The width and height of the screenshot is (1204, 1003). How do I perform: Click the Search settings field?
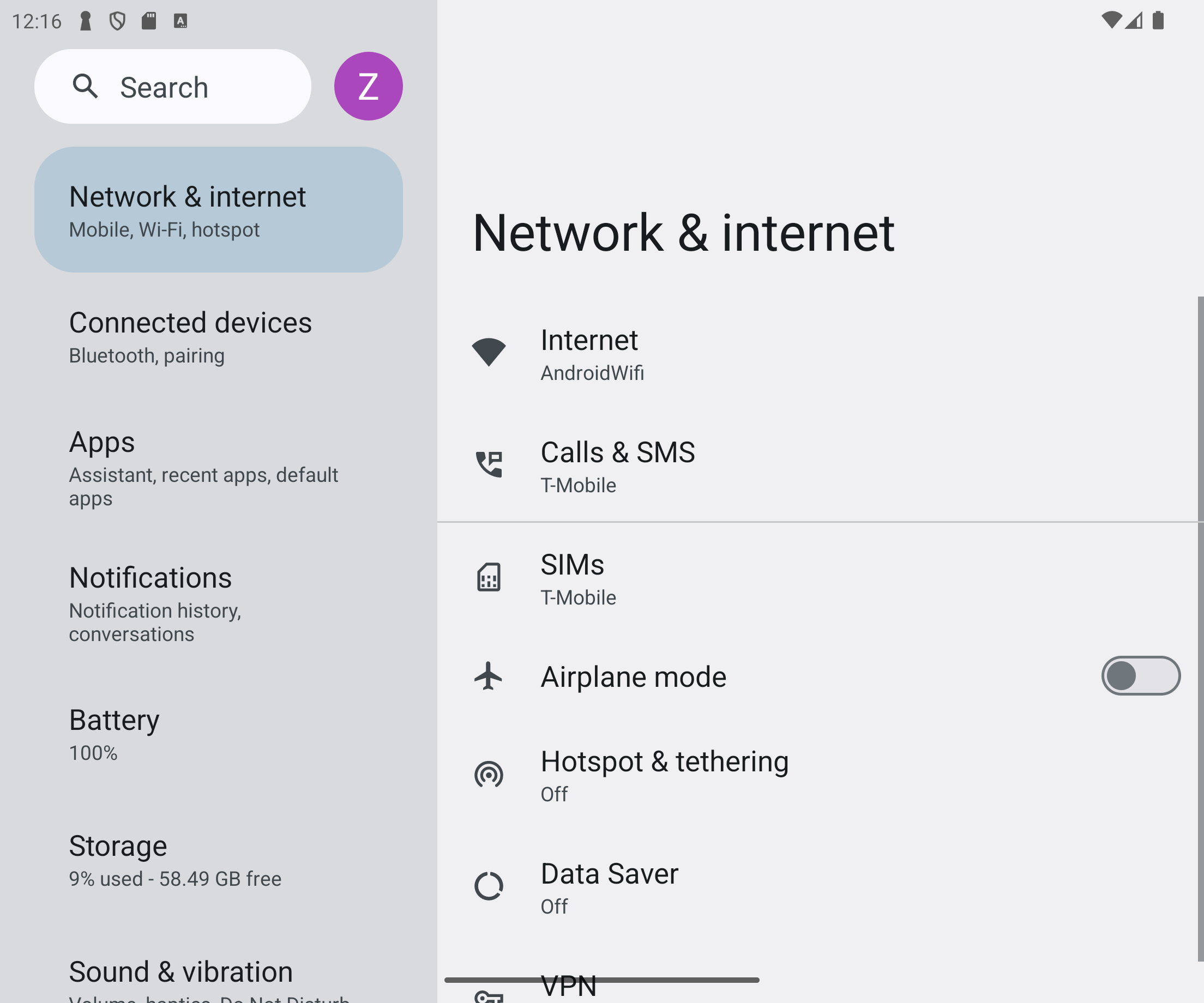click(172, 87)
